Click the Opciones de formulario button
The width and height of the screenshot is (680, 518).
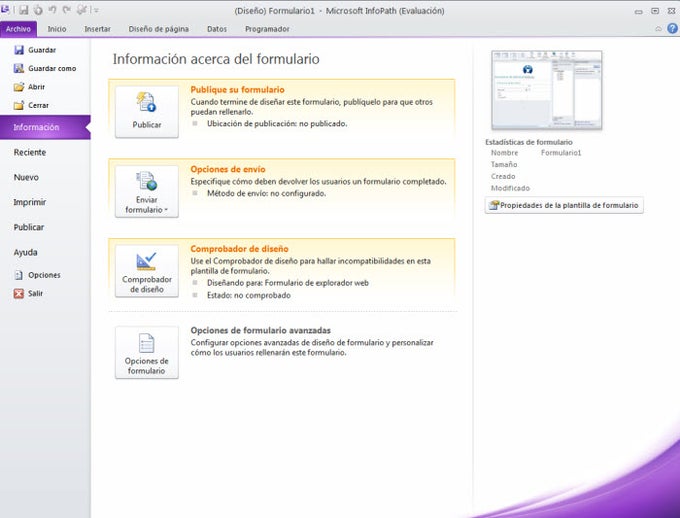tap(147, 353)
